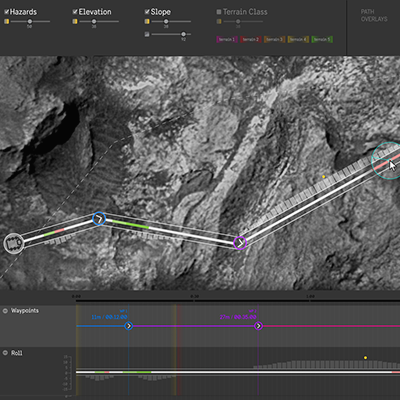Click the yellow dot on Roll graph
This screenshot has width=400, height=400.
point(366,358)
